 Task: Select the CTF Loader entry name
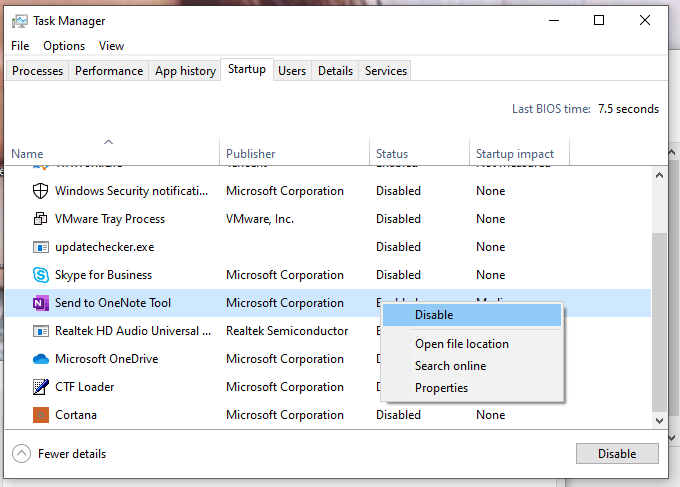pos(85,387)
